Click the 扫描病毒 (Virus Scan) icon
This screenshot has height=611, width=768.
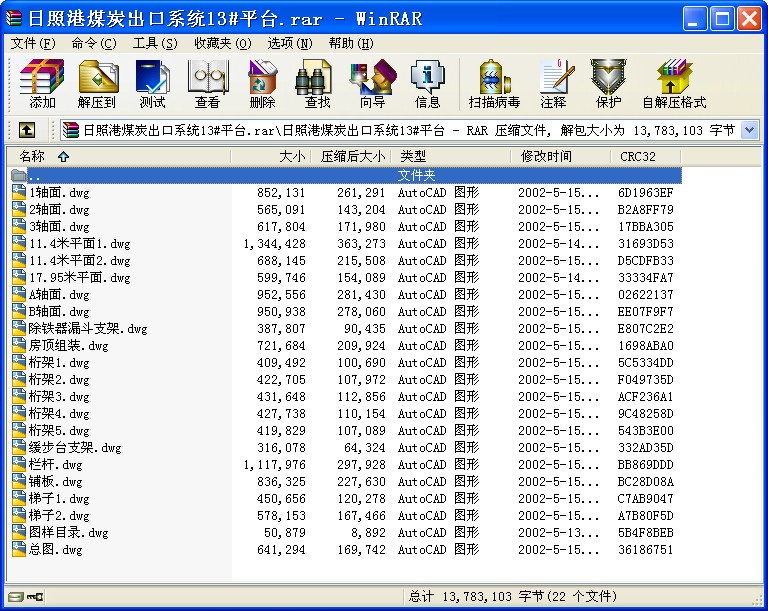495,83
